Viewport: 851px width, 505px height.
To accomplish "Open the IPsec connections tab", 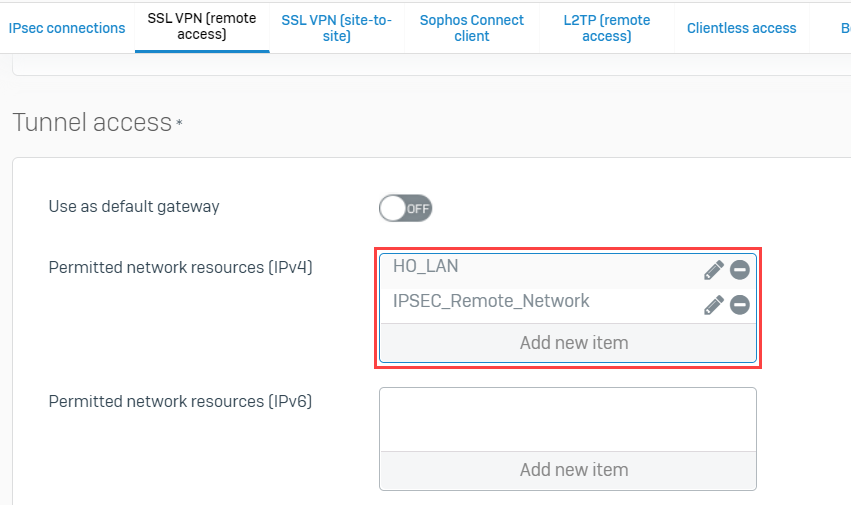I will coord(67,28).
